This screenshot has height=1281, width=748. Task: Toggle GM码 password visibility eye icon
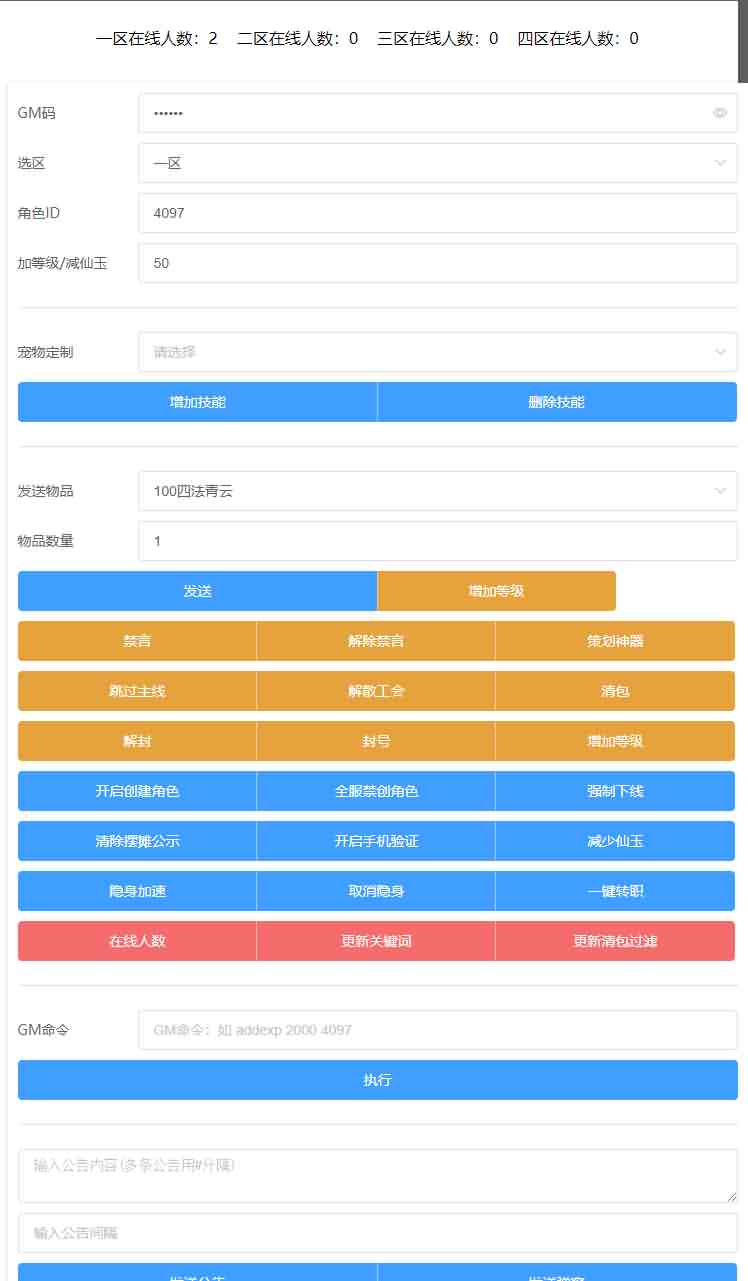tap(720, 113)
